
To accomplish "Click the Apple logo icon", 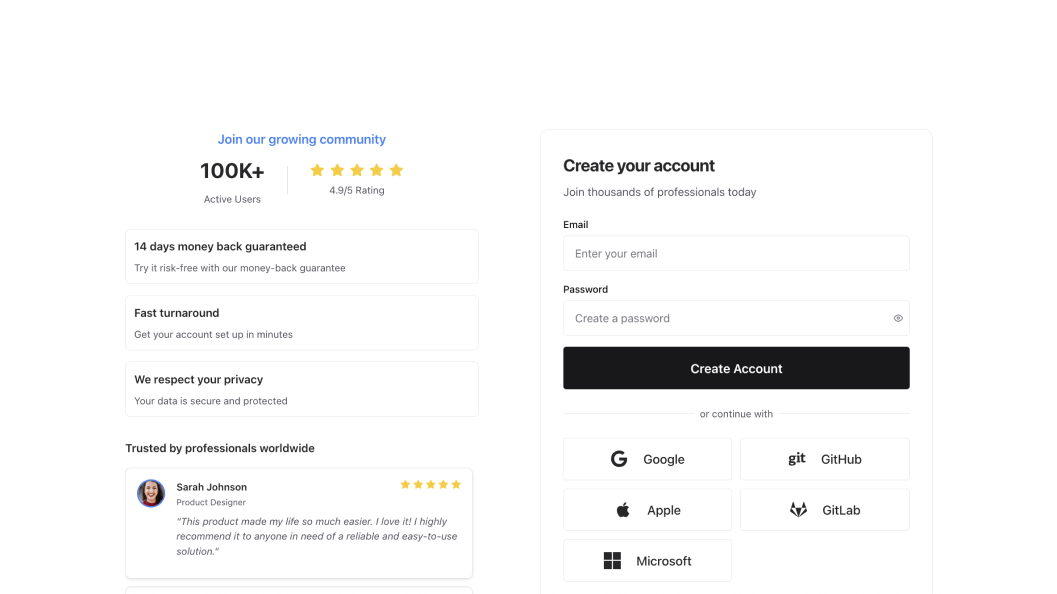I will [623, 510].
